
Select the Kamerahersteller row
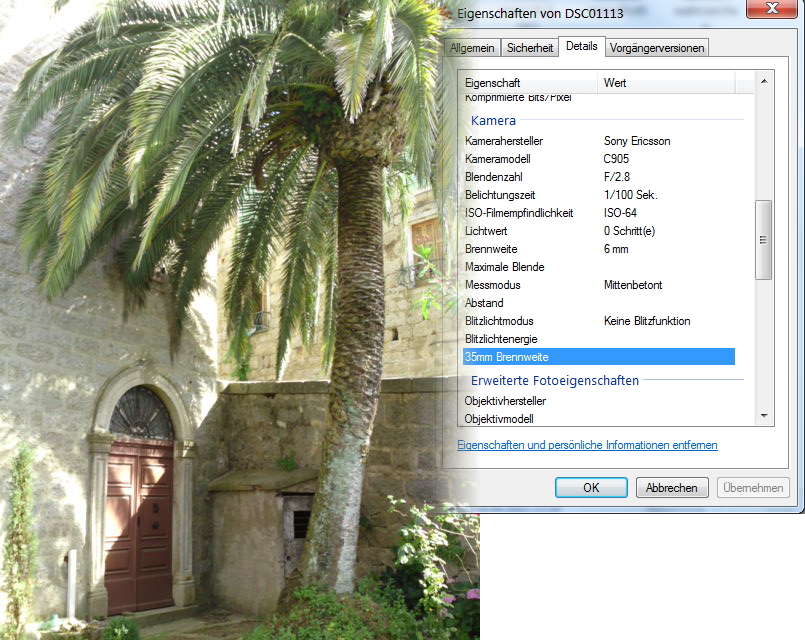point(599,141)
